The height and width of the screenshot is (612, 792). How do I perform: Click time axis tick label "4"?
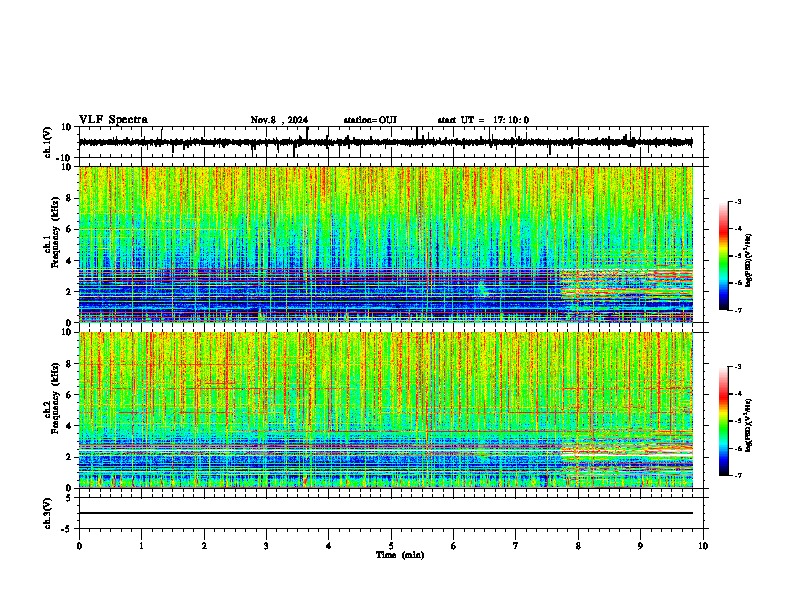(329, 546)
